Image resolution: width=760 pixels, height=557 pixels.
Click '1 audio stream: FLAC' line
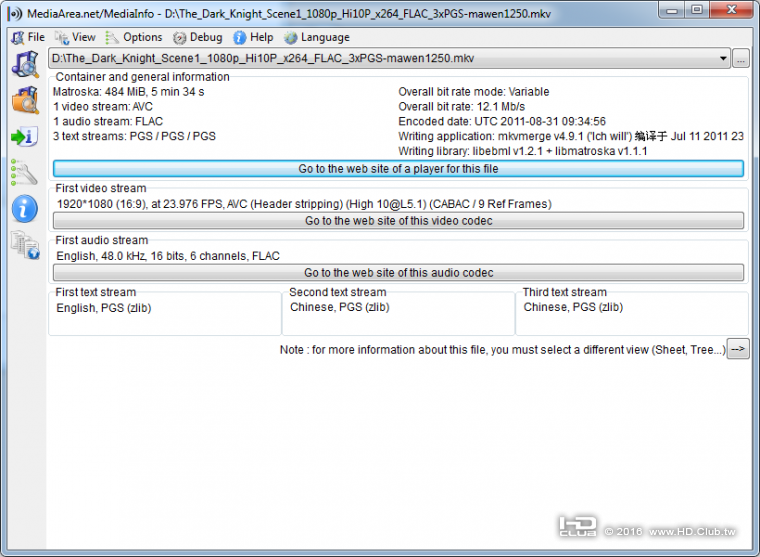click(108, 121)
